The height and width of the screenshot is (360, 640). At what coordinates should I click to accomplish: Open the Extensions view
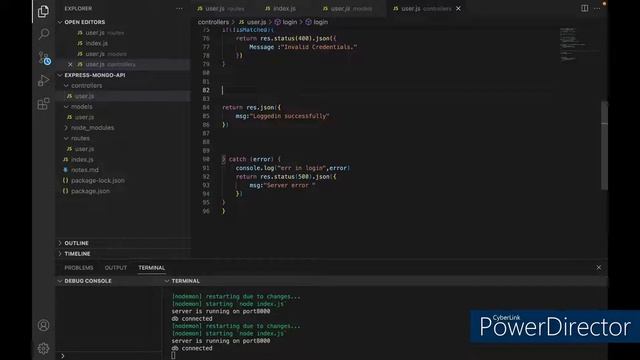tap(43, 104)
